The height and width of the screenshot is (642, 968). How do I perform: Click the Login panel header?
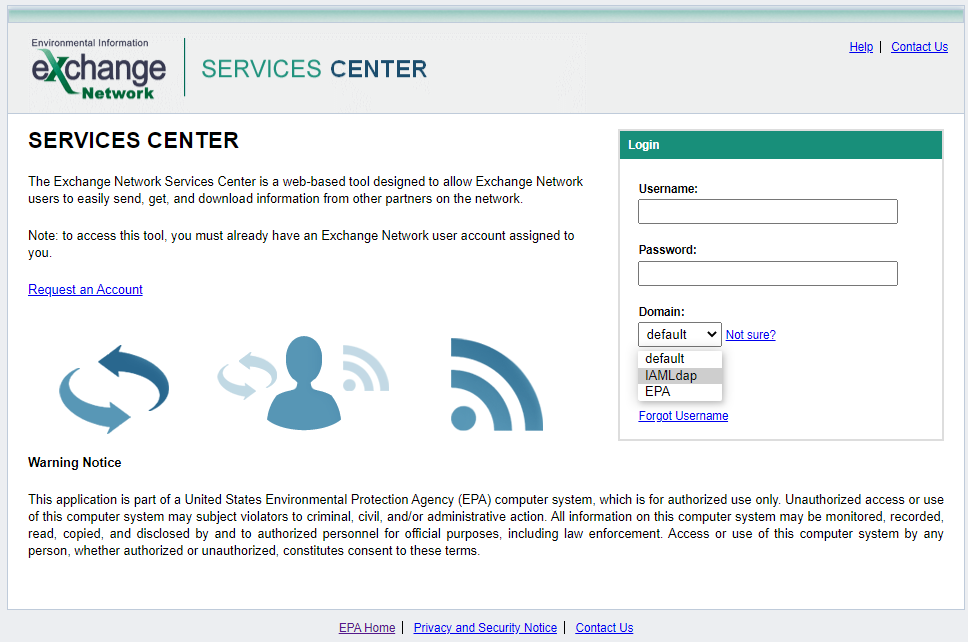point(781,145)
